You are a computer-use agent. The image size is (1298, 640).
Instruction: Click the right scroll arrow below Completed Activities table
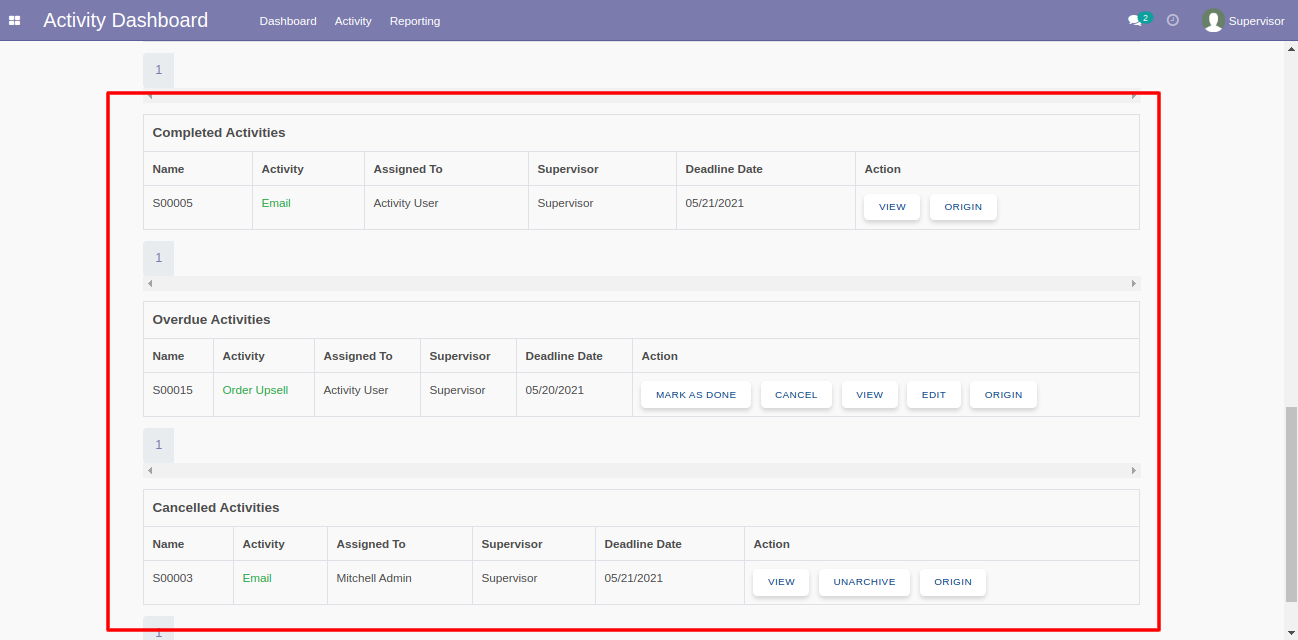pos(1133,283)
